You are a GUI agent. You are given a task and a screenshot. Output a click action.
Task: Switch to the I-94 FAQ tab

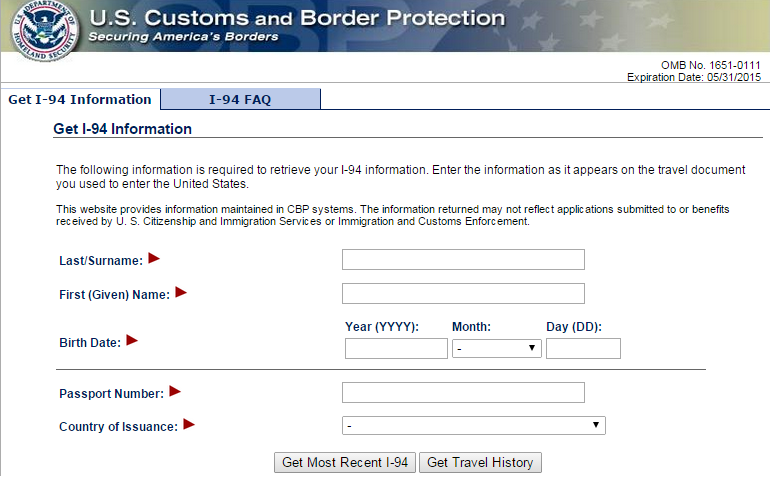point(240,99)
